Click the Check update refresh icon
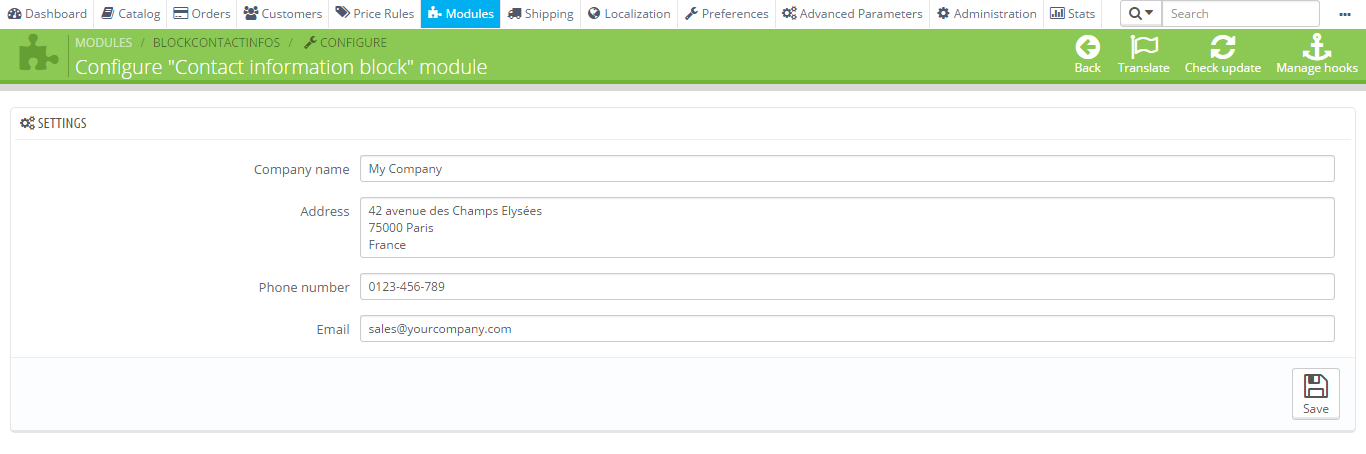This screenshot has width=1366, height=454. (1222, 47)
